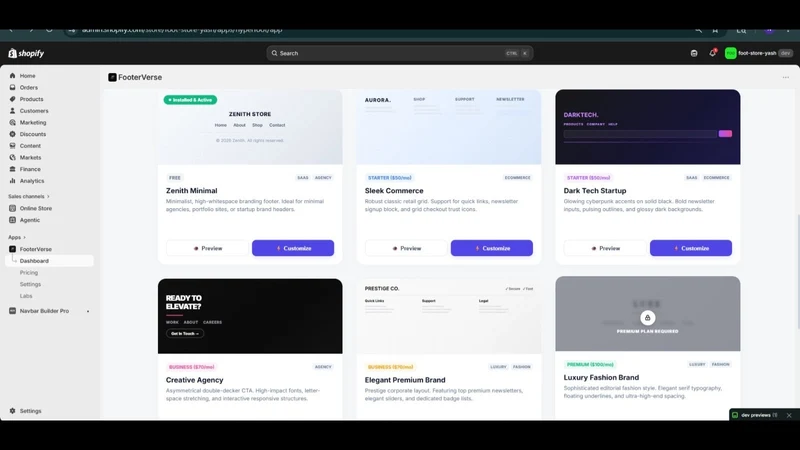Open the FooterVerse three-dot menu
The height and width of the screenshot is (450, 800).
(x=786, y=78)
